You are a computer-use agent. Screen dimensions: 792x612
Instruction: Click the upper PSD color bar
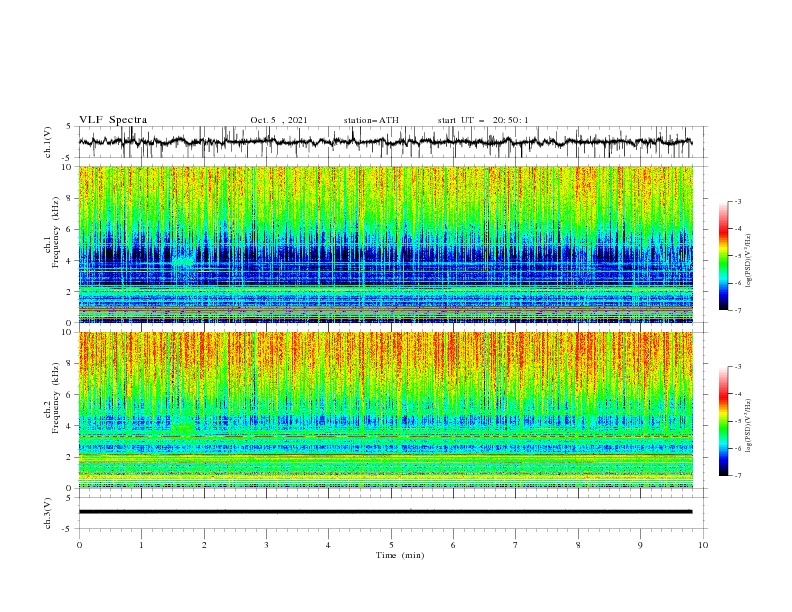click(723, 256)
